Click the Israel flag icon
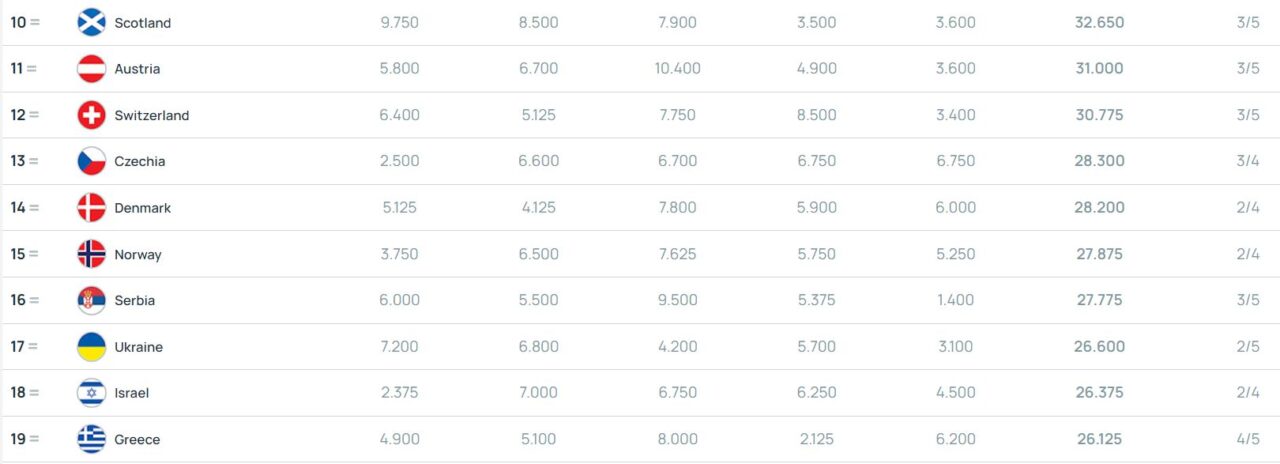 91,393
